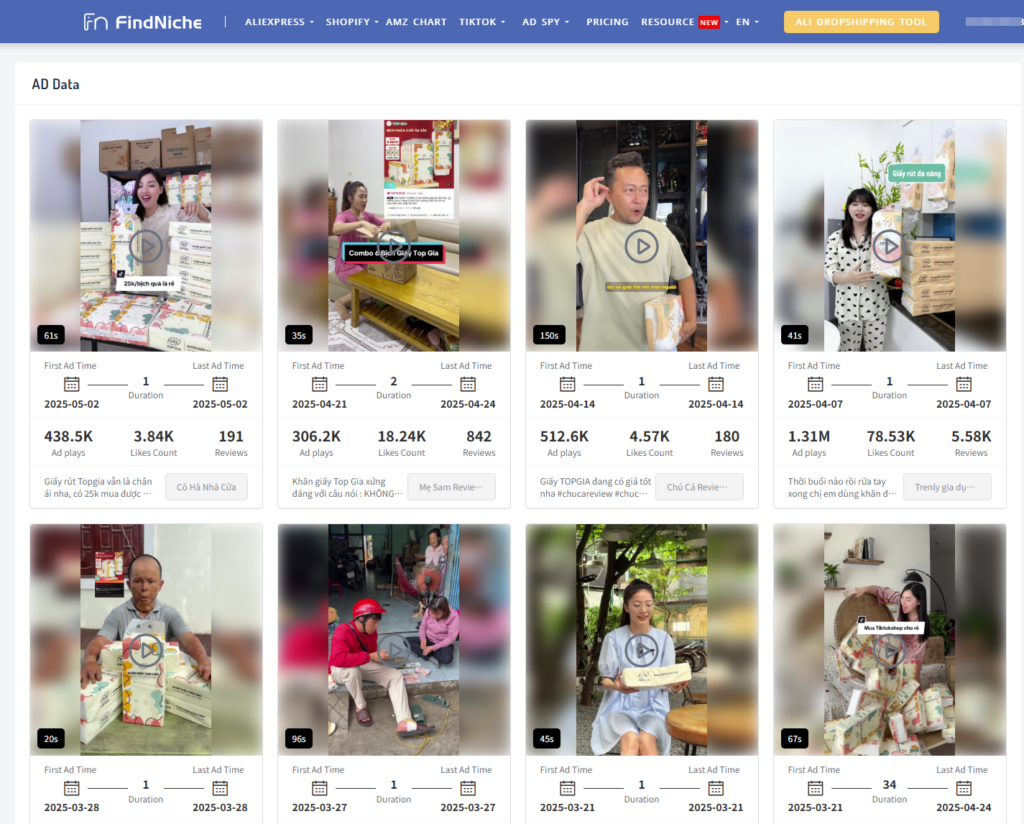
Task: Go to the AMZ Chart page
Action: [x=416, y=22]
